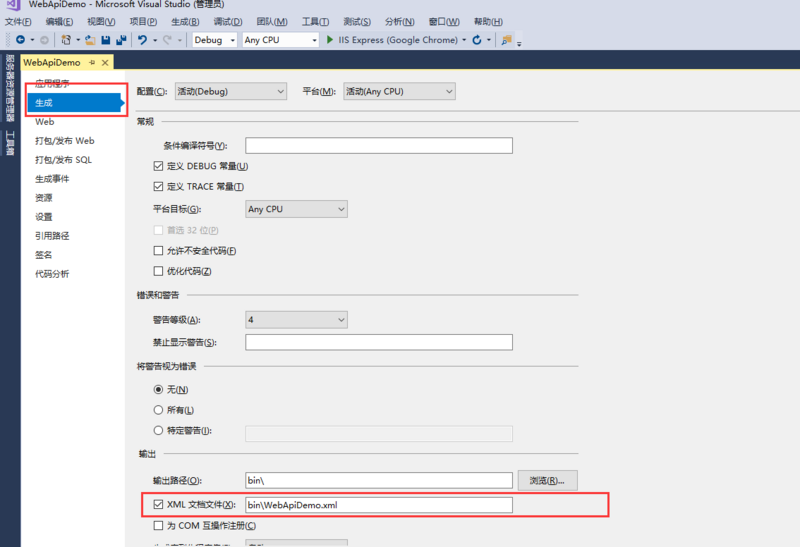Open the 团队(M) menu
The image size is (800, 547).
click(272, 21)
